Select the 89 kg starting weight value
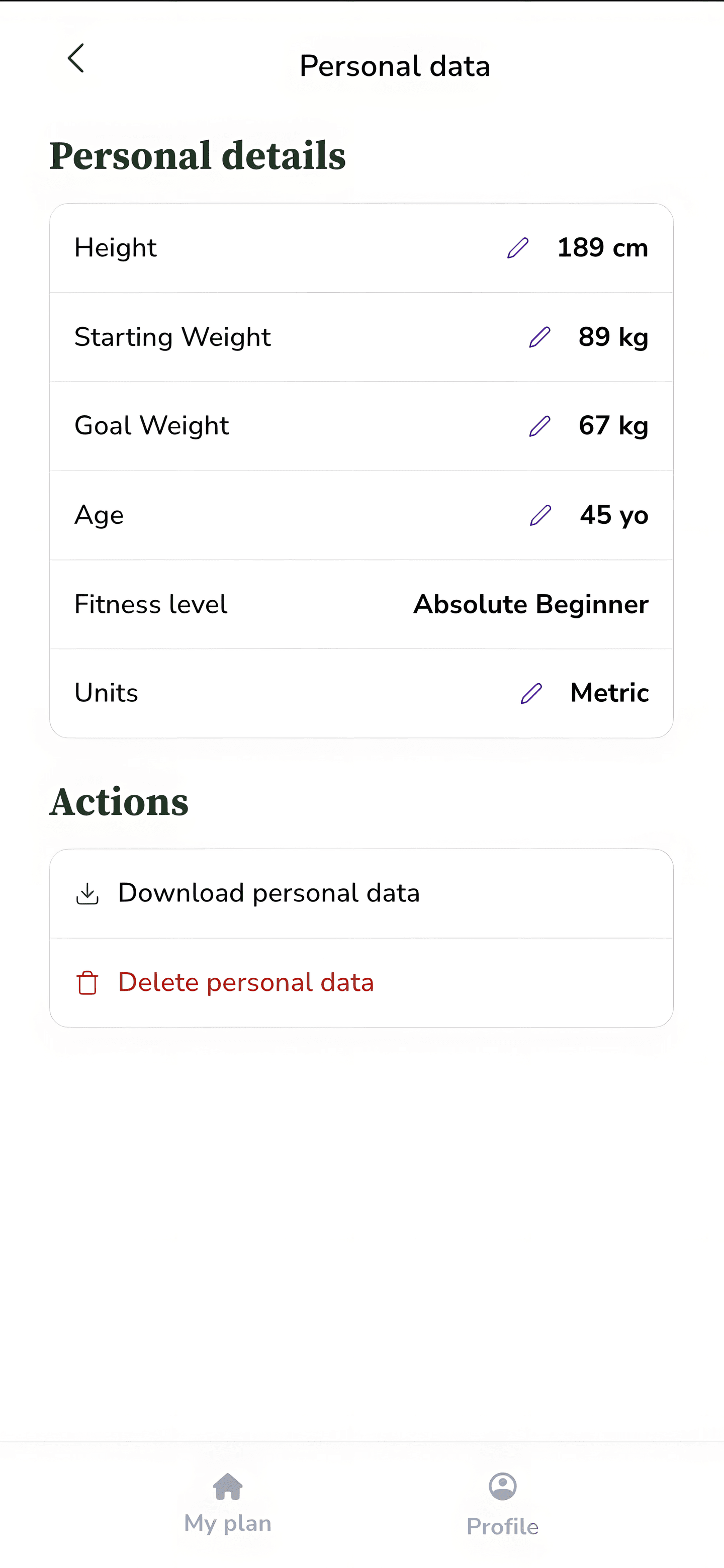This screenshot has height=1568, width=724. 613,337
